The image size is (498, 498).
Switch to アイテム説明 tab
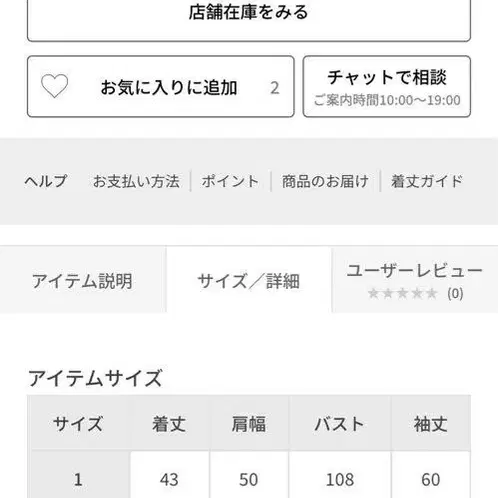pos(83,280)
